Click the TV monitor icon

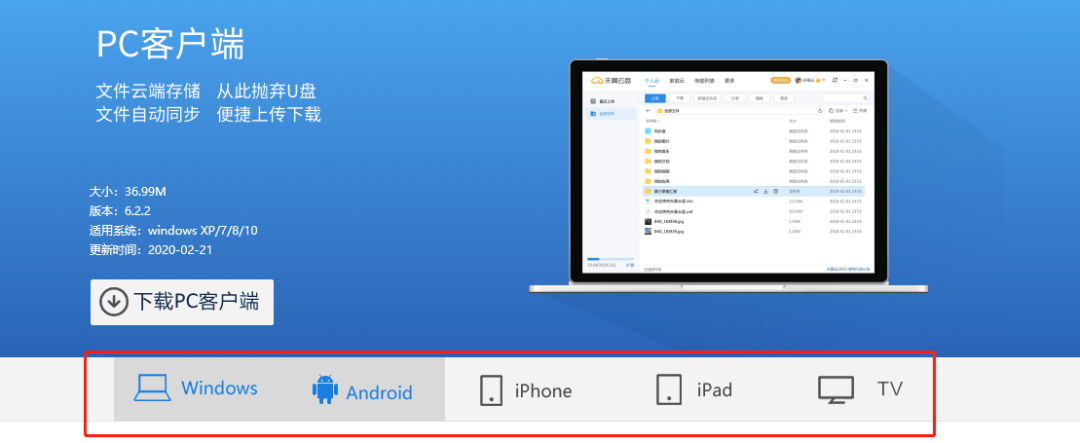click(835, 390)
